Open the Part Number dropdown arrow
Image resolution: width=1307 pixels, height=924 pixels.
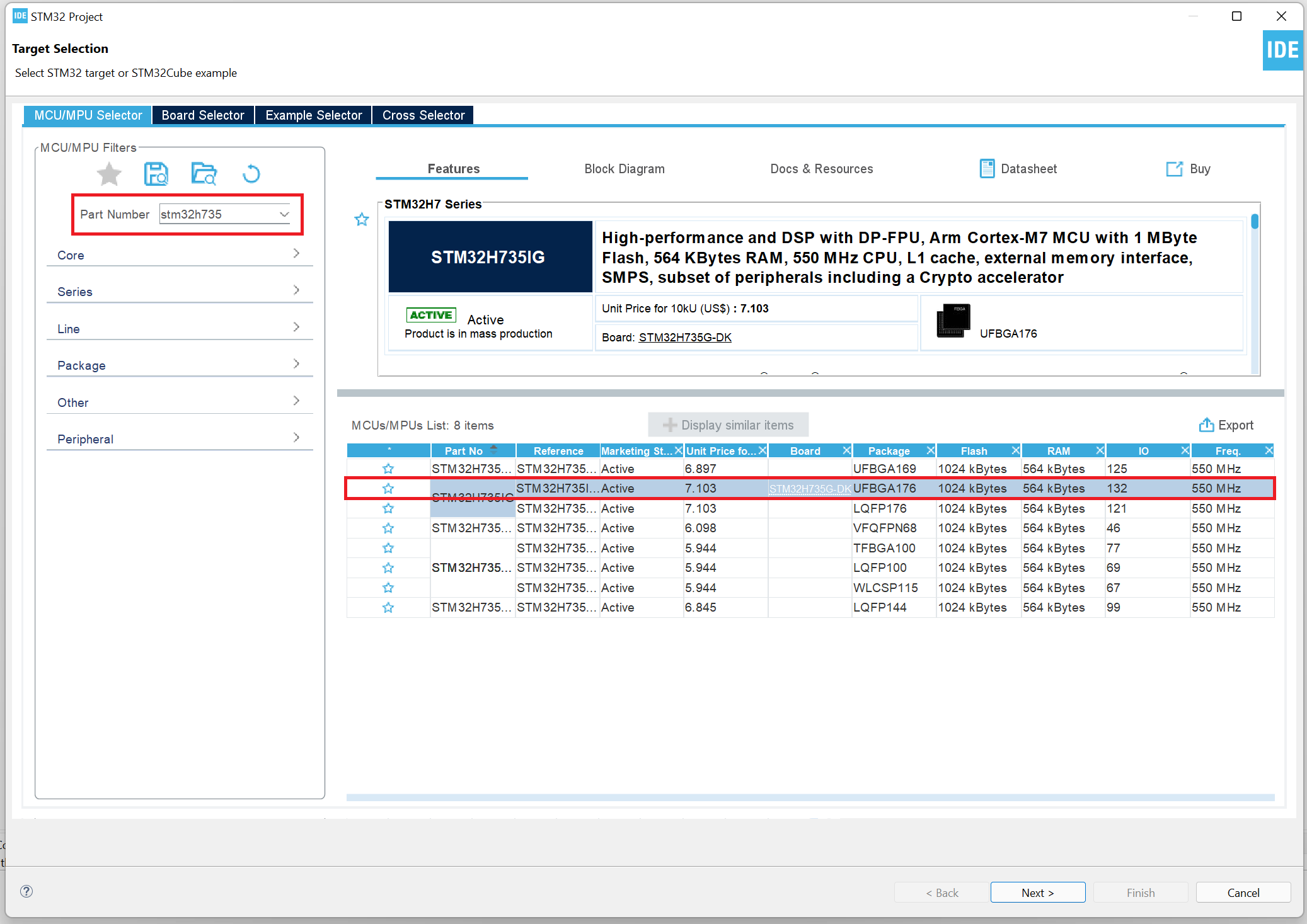pos(284,214)
